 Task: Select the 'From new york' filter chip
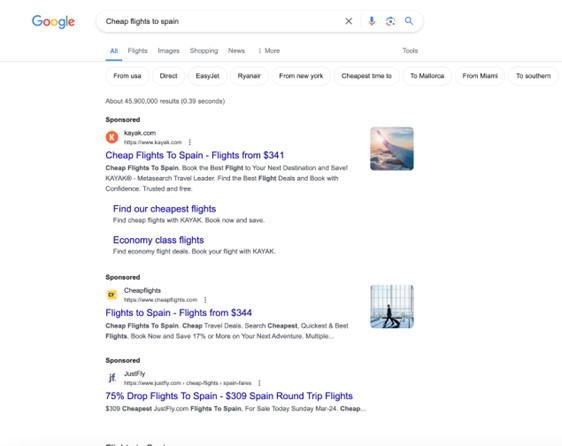pyautogui.click(x=301, y=76)
